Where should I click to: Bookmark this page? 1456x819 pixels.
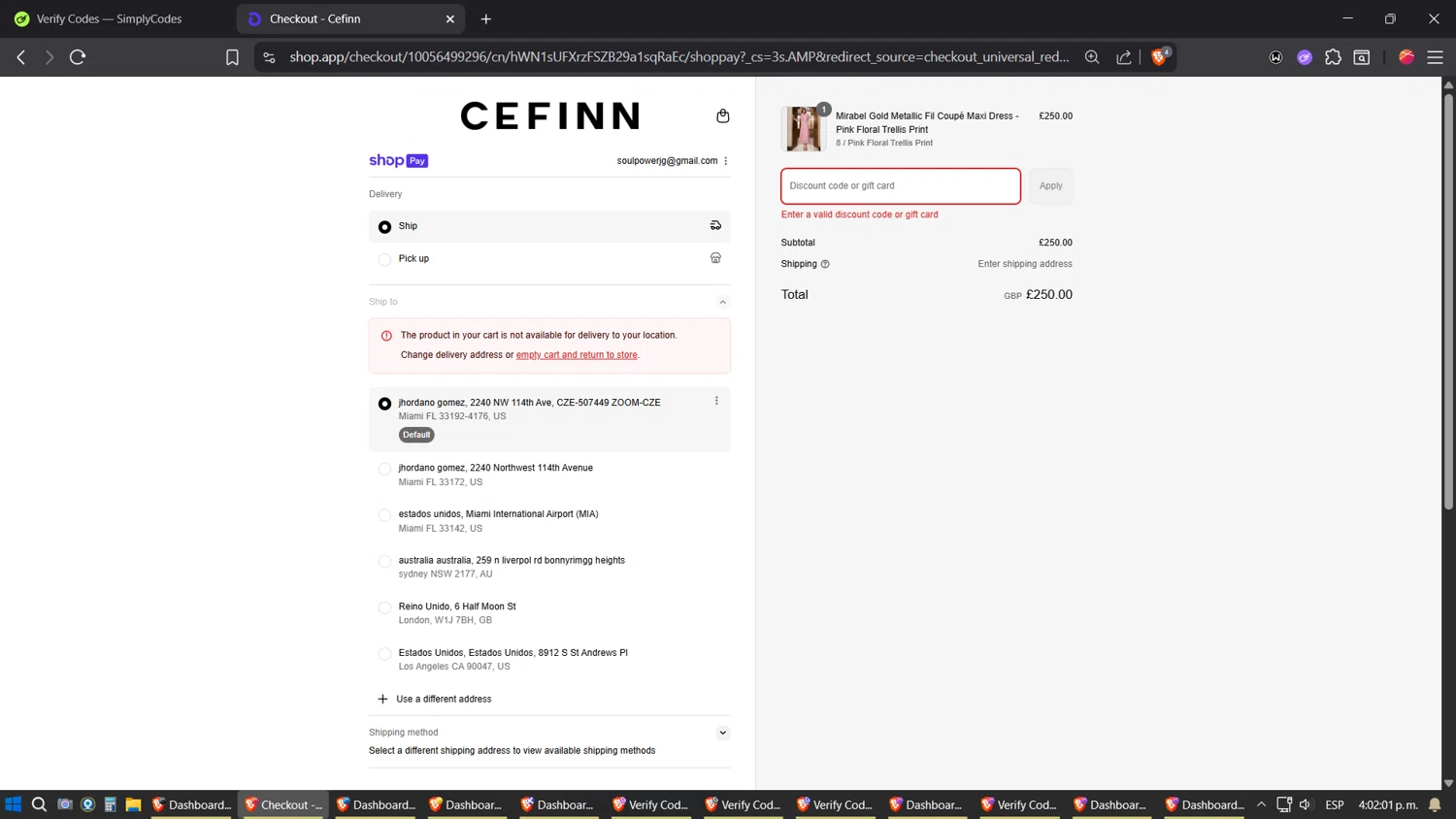[232, 57]
